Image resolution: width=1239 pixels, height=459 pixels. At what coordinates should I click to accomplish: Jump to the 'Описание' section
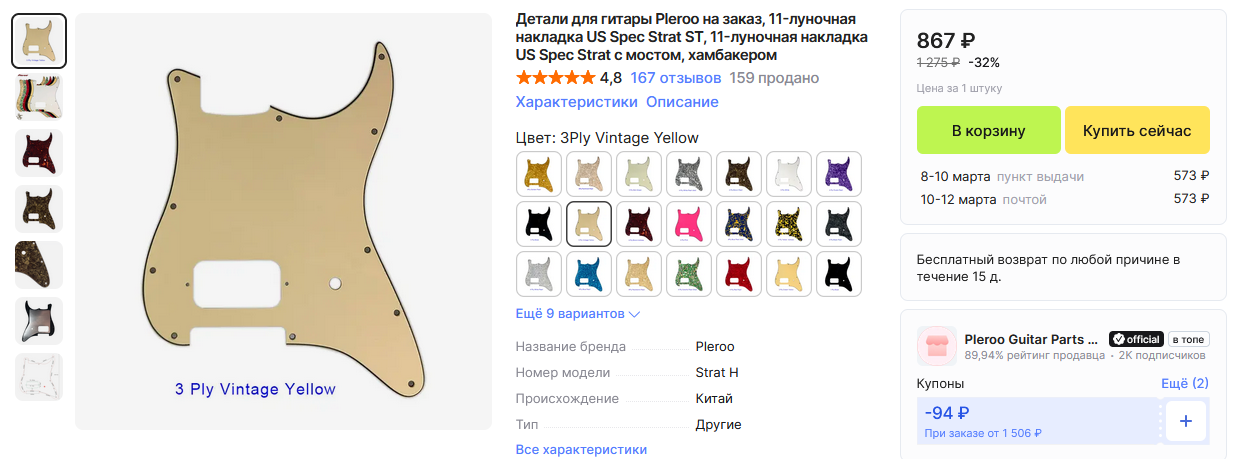[682, 102]
